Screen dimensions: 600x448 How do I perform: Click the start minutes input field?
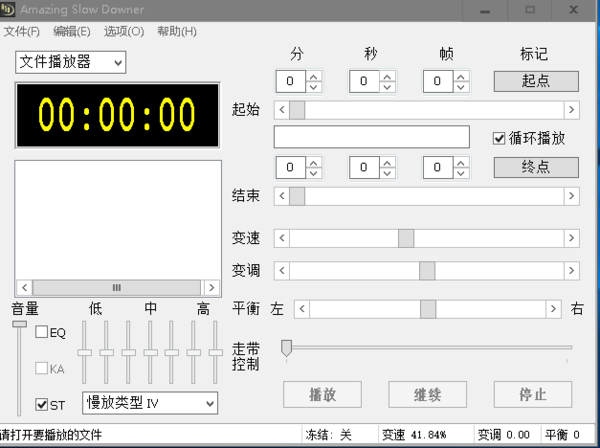[290, 81]
